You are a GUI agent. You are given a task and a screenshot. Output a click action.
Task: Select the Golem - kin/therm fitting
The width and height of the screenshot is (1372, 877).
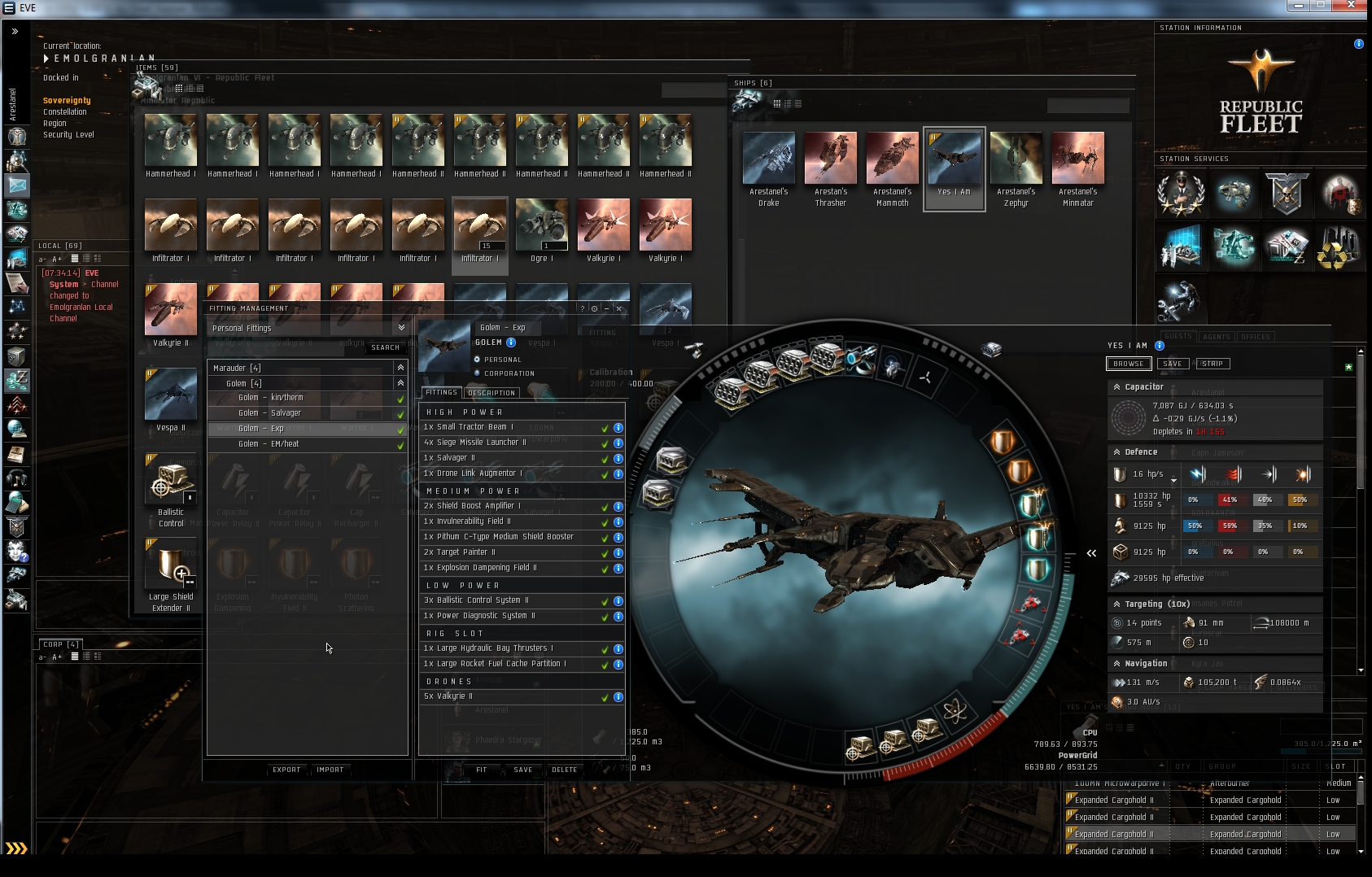(308, 398)
